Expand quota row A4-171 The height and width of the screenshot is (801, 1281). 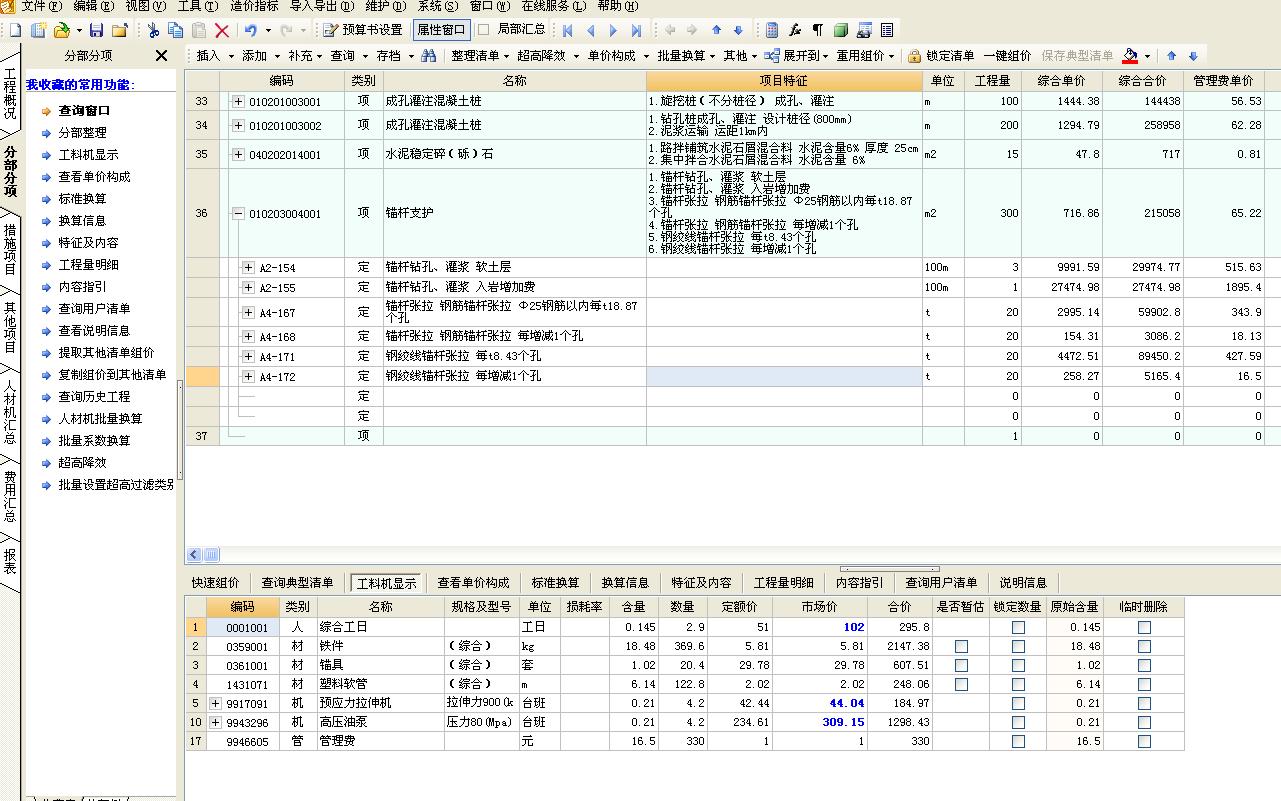tap(249, 357)
